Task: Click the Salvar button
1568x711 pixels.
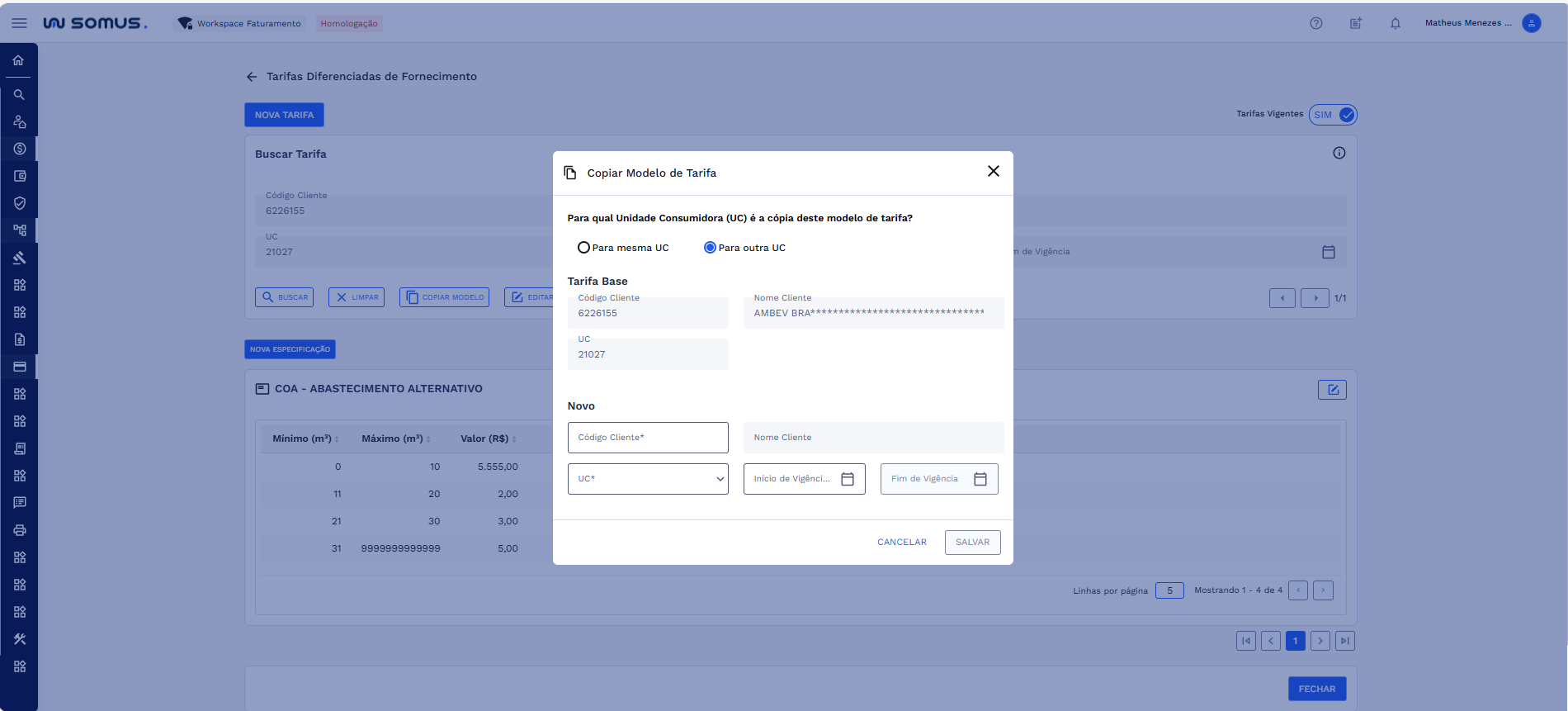Action: (x=972, y=543)
